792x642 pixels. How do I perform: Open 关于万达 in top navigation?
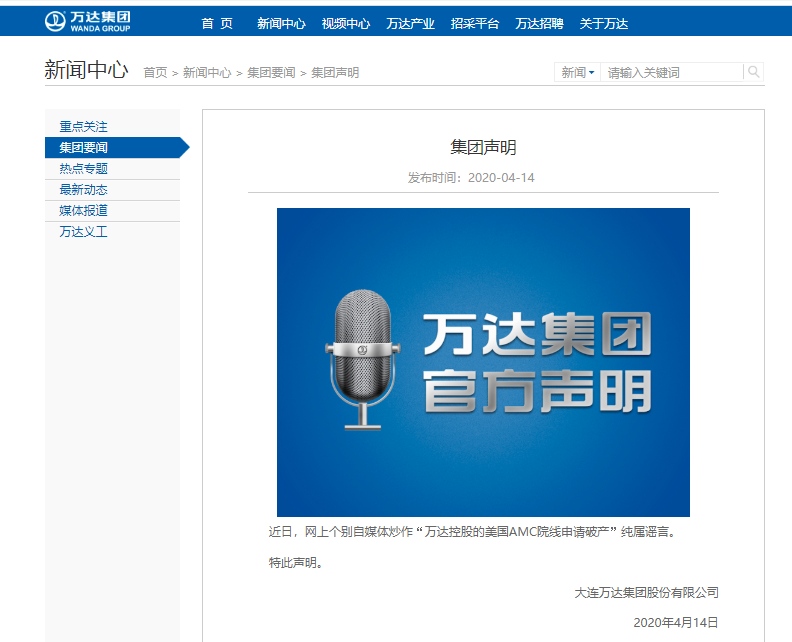tap(604, 24)
